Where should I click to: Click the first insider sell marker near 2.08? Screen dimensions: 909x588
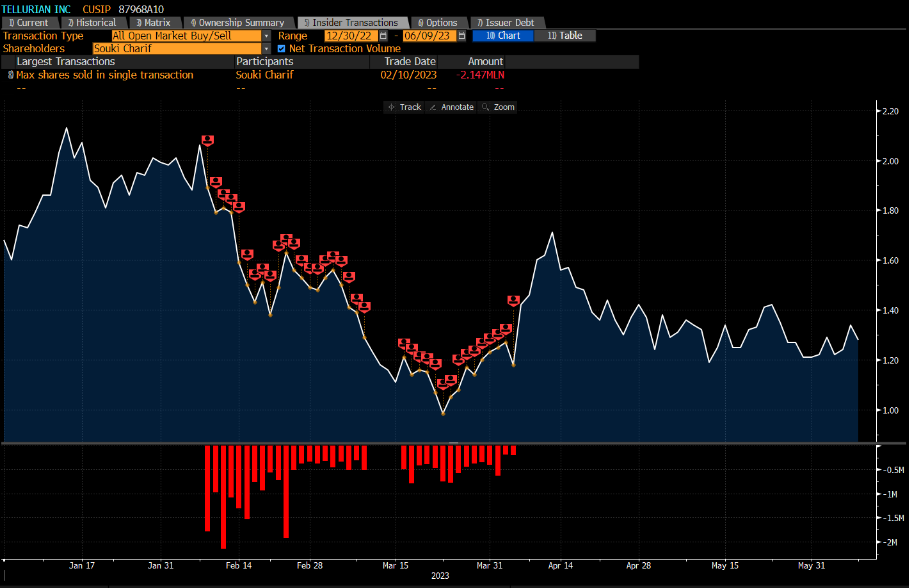click(208, 141)
